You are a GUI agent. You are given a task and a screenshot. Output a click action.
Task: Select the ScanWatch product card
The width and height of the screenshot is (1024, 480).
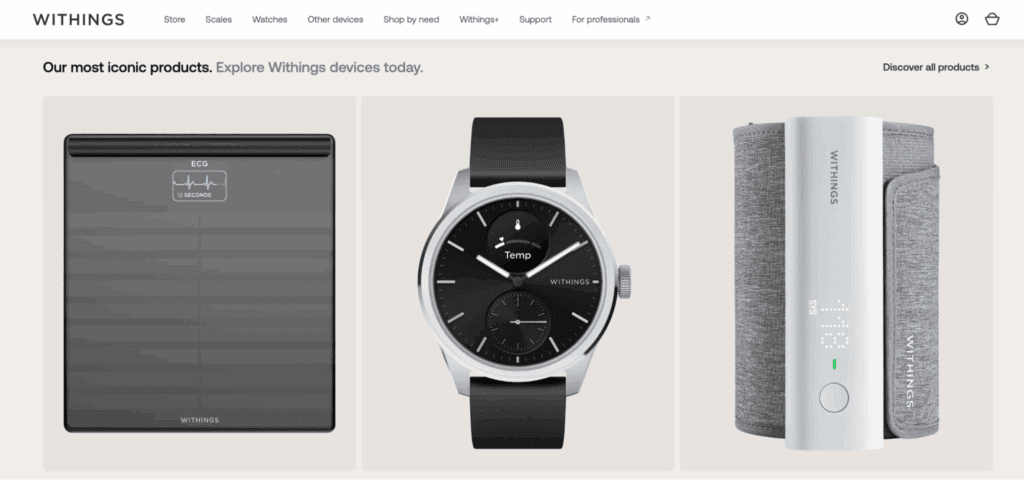[518, 283]
